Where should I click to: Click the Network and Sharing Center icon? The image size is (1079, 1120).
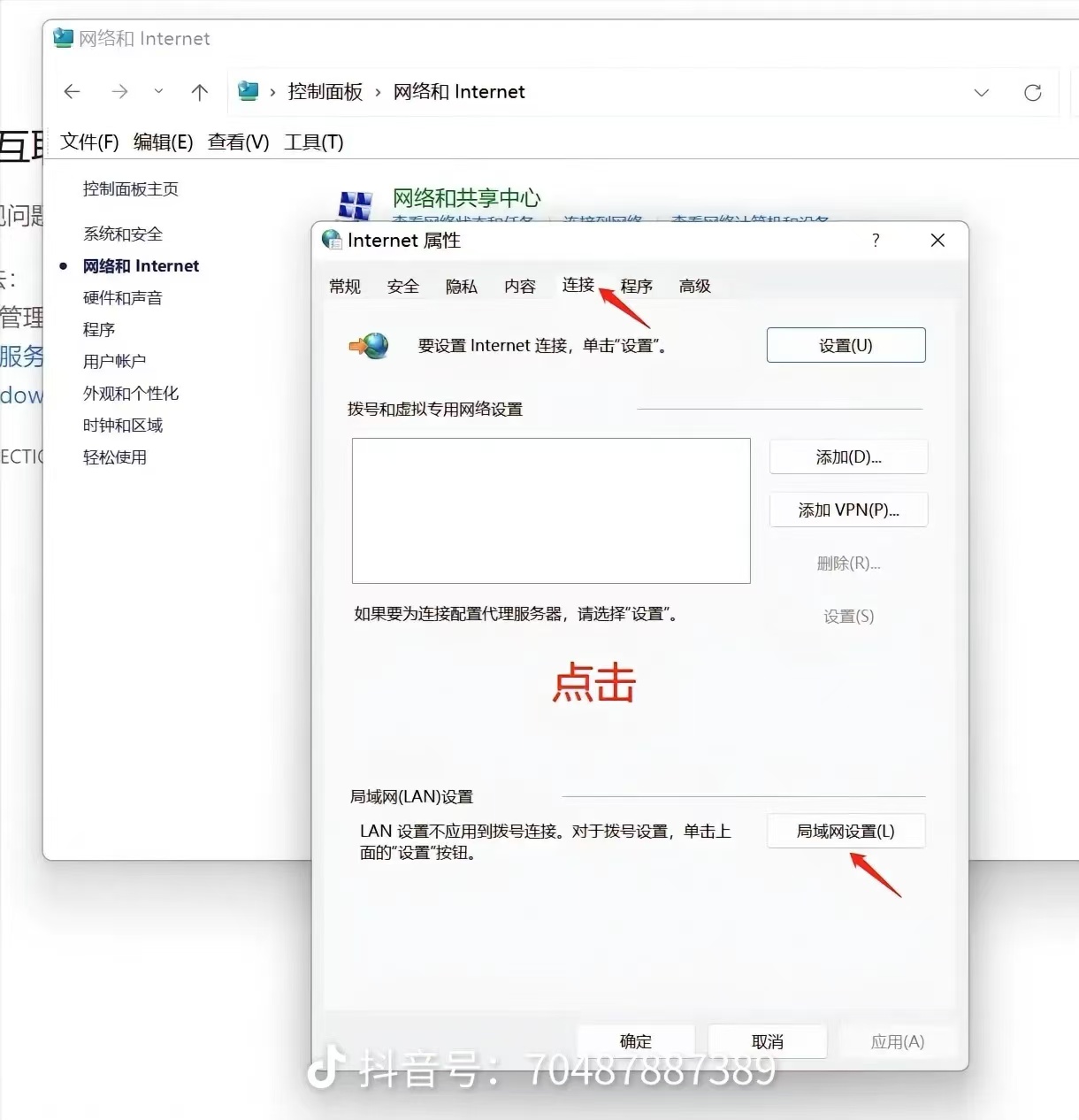[356, 205]
